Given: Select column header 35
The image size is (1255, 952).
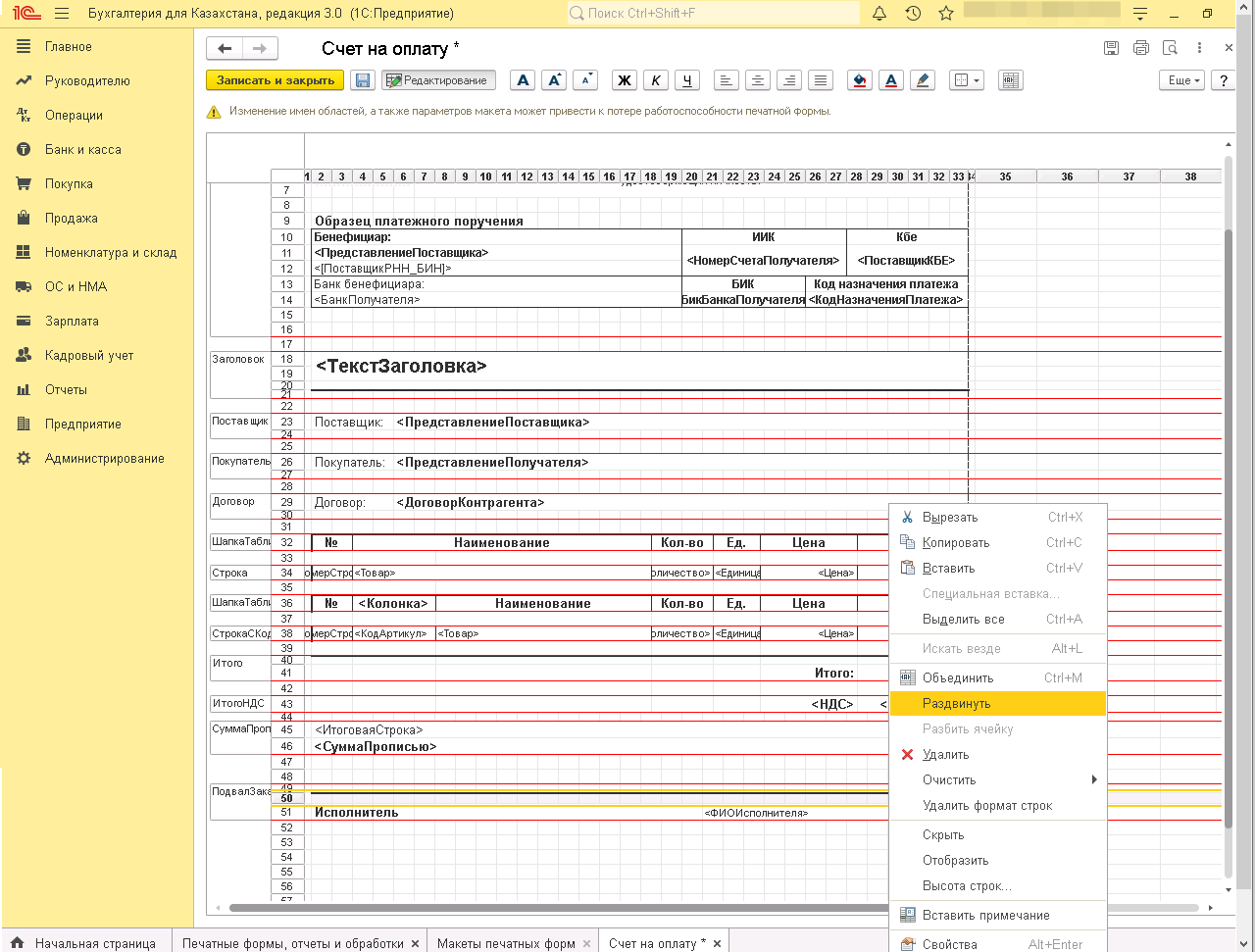Looking at the screenshot, I should pyautogui.click(x=1005, y=176).
